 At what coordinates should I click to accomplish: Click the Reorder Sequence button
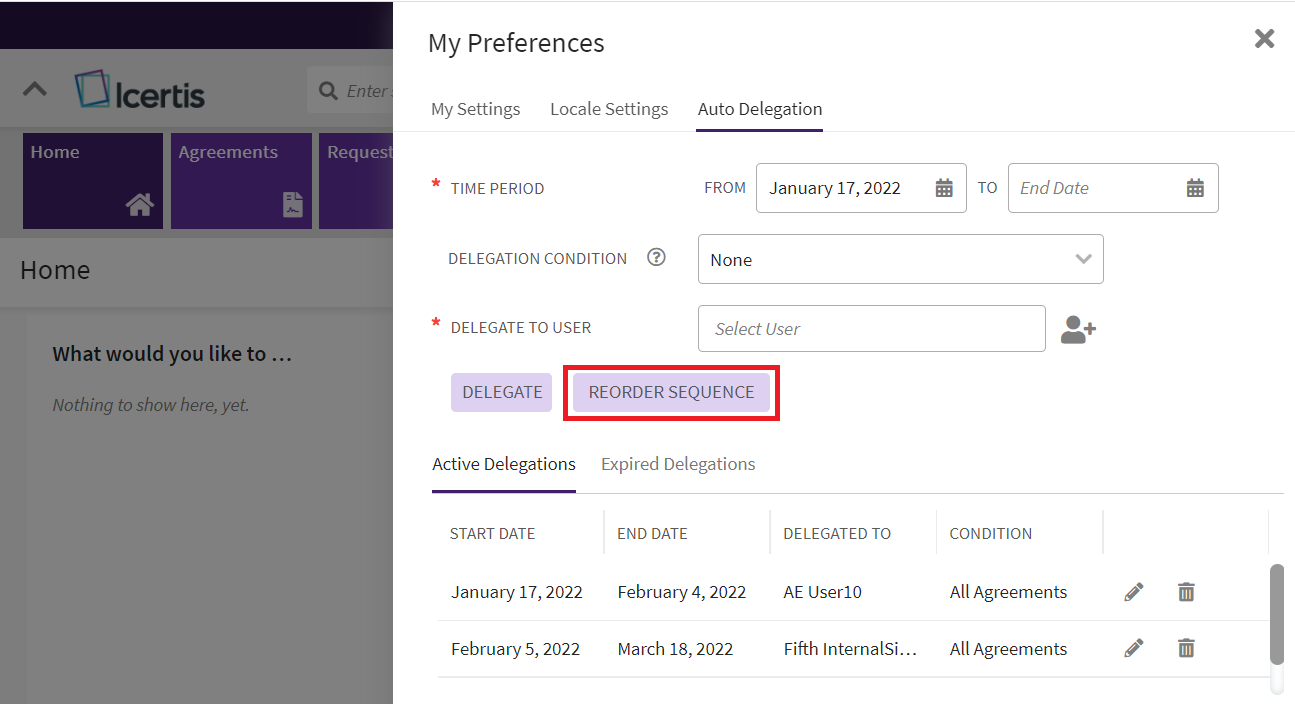pyautogui.click(x=671, y=392)
